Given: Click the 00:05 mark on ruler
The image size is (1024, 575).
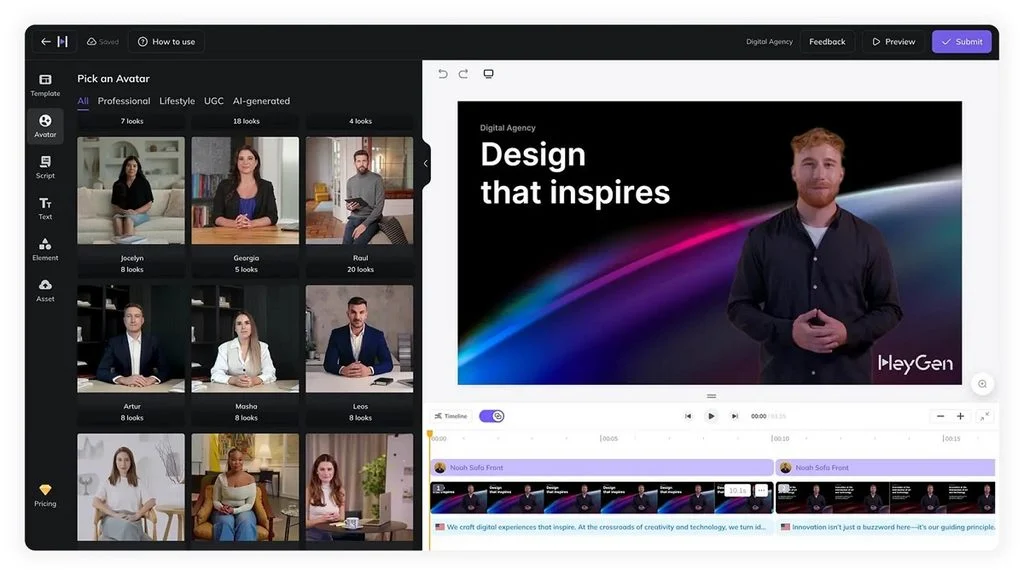Looking at the screenshot, I should [609, 438].
